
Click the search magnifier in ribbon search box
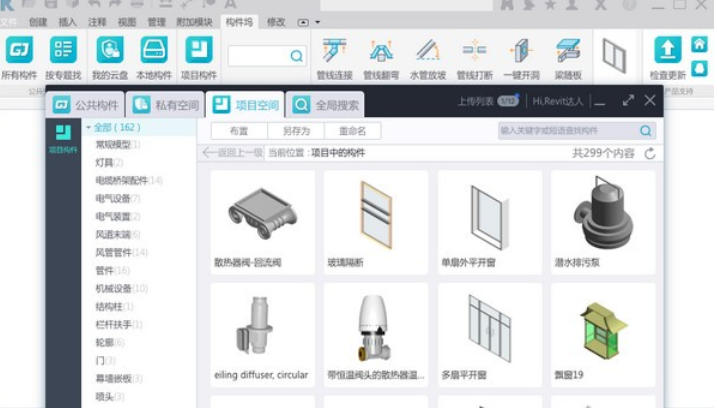pos(296,56)
